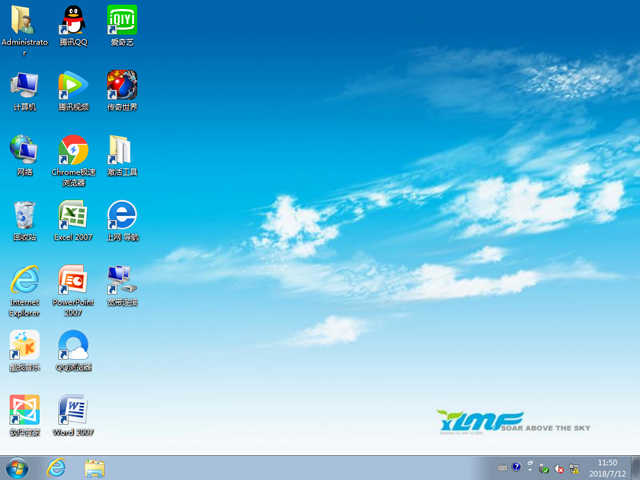Select the Chrome browser desktop icon
Viewport: 640px width, 480px height.
[x=72, y=152]
